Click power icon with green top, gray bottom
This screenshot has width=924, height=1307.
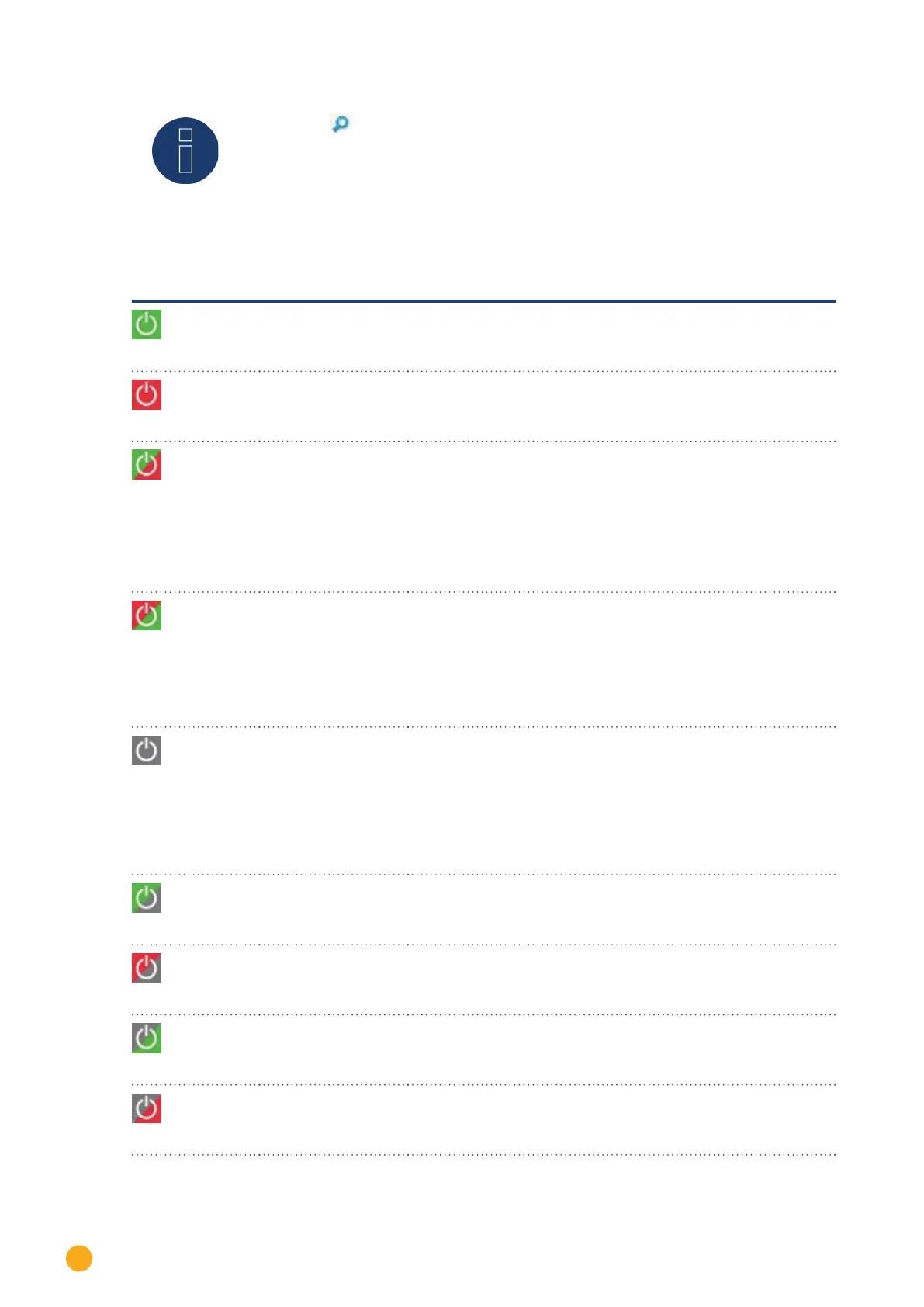[x=147, y=897]
